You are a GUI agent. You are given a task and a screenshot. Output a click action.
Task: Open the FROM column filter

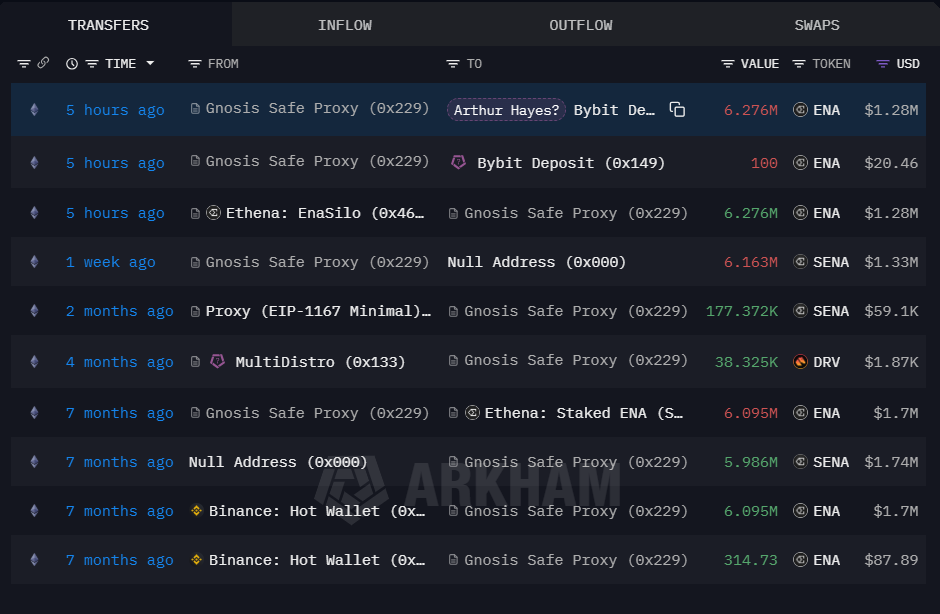pyautogui.click(x=195, y=64)
